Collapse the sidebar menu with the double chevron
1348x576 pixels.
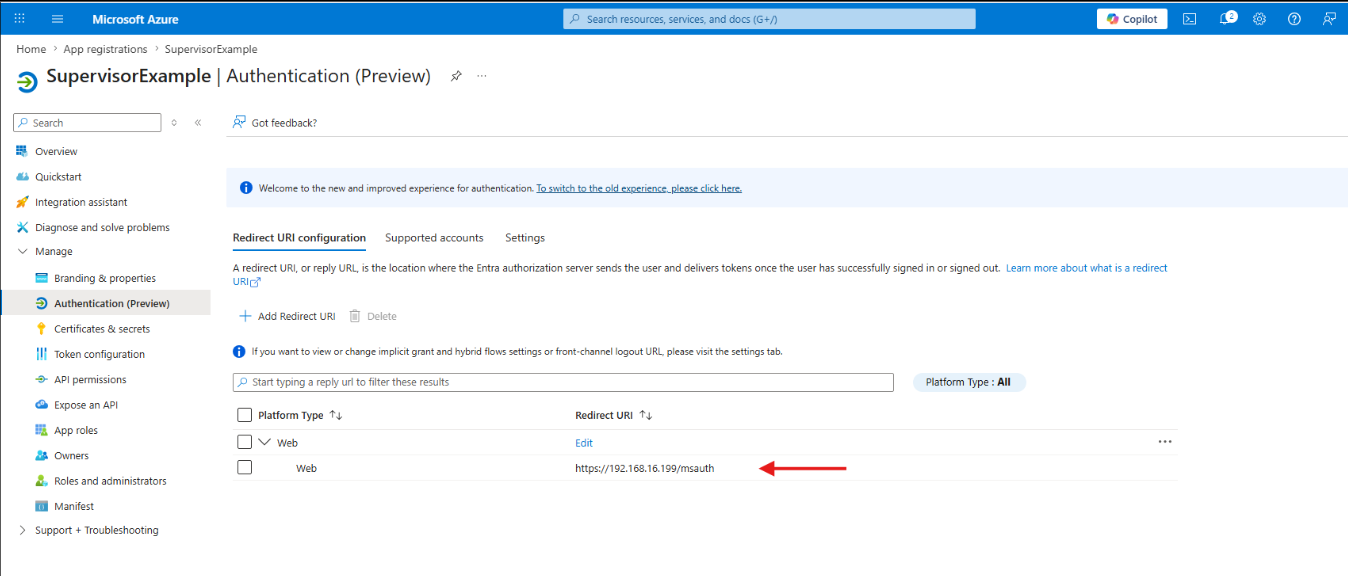198,122
